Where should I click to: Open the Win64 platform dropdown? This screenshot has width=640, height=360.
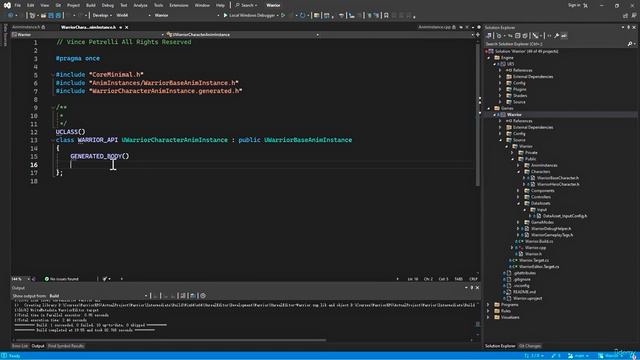133,16
